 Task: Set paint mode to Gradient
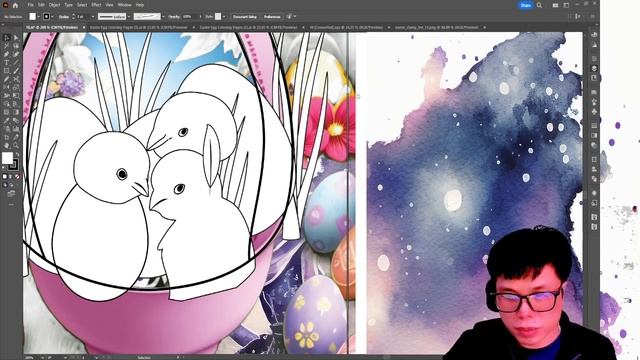[x=11, y=177]
